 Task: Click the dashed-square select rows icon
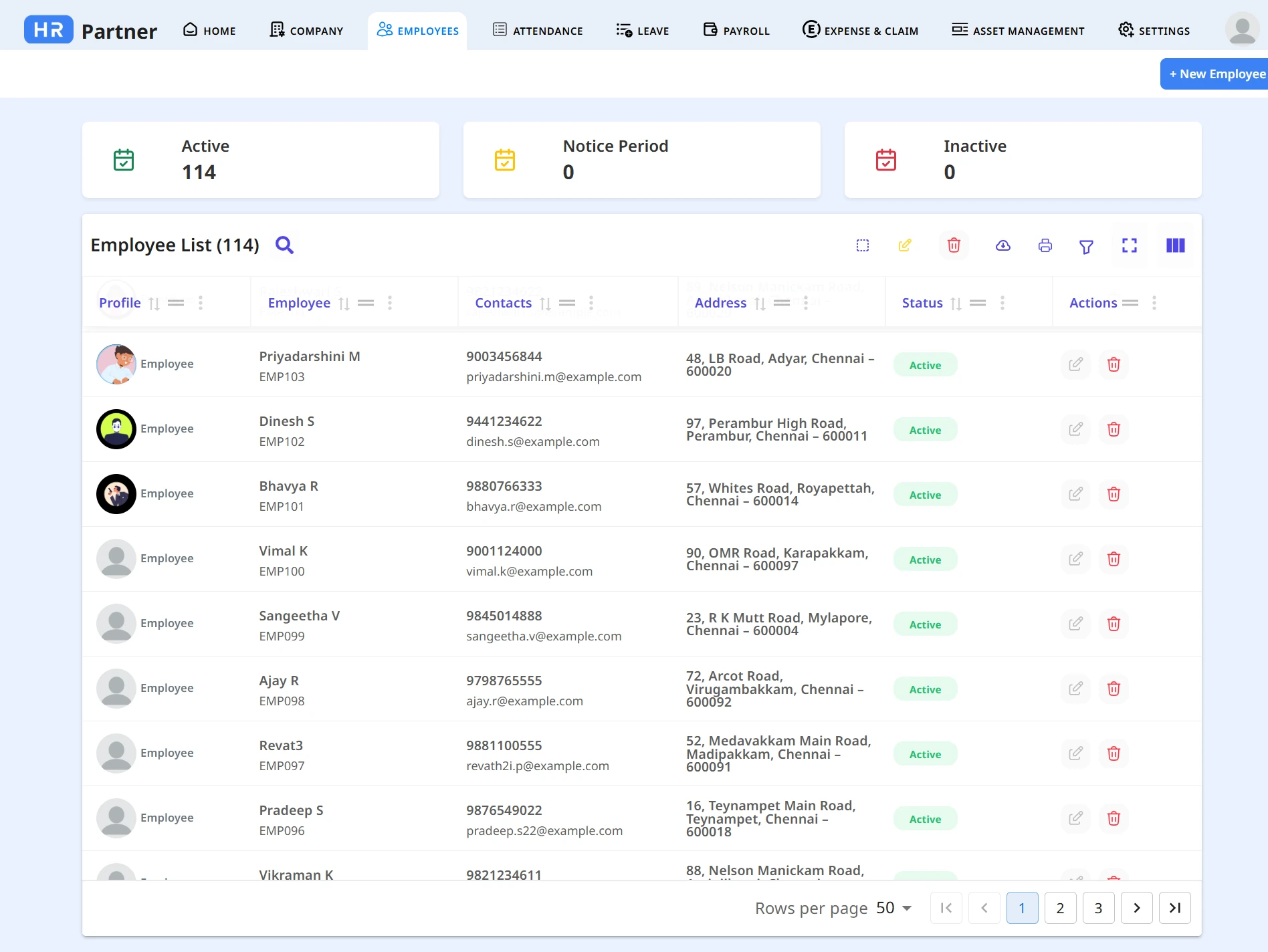tap(863, 245)
